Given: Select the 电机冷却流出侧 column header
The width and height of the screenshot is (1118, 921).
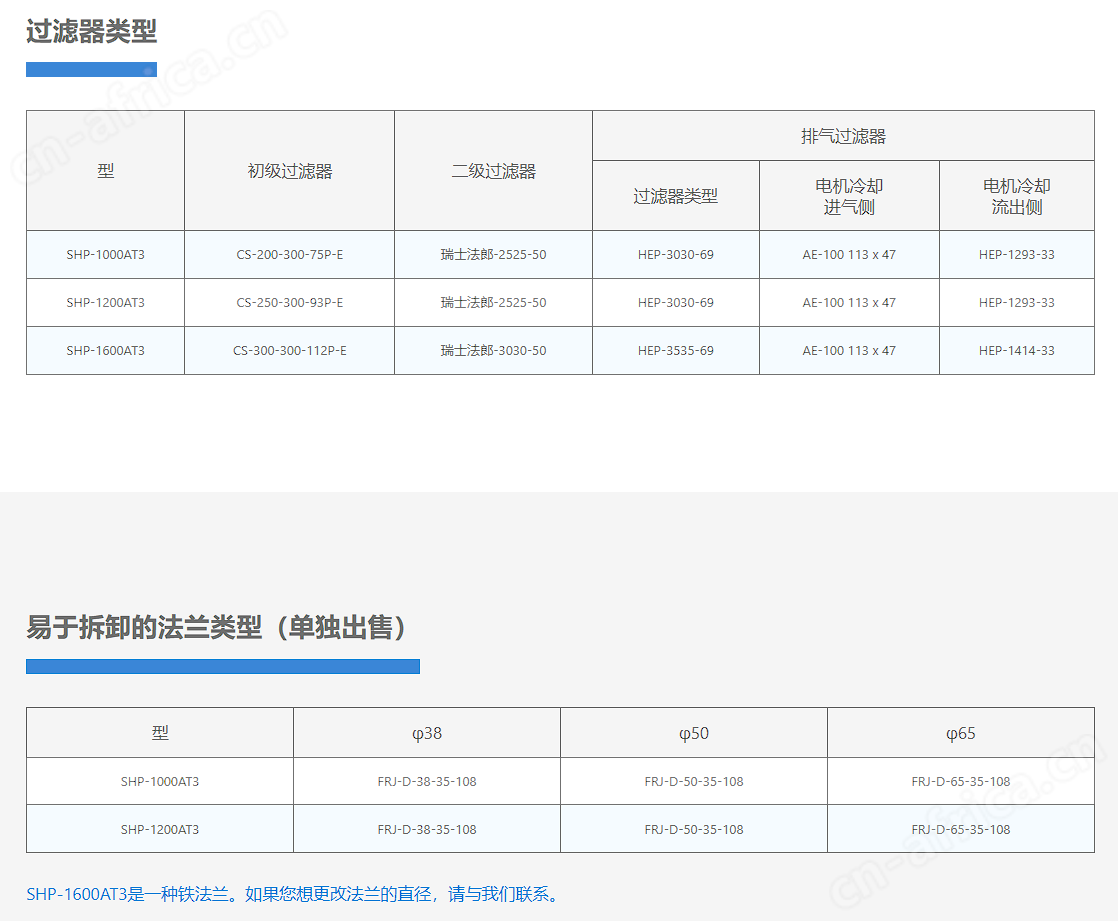Looking at the screenshot, I should [1017, 196].
